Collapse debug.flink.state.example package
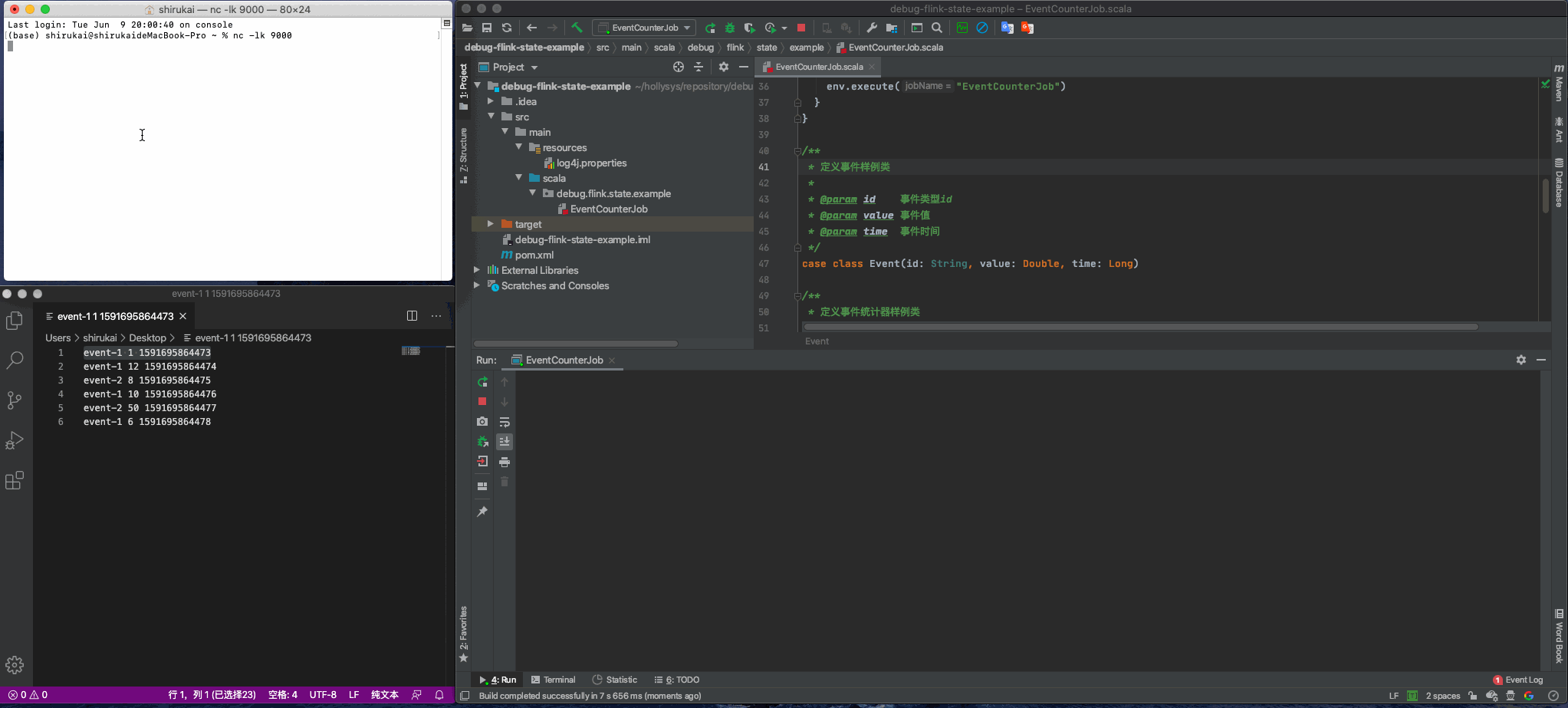Image resolution: width=1568 pixels, height=708 pixels. 533,193
